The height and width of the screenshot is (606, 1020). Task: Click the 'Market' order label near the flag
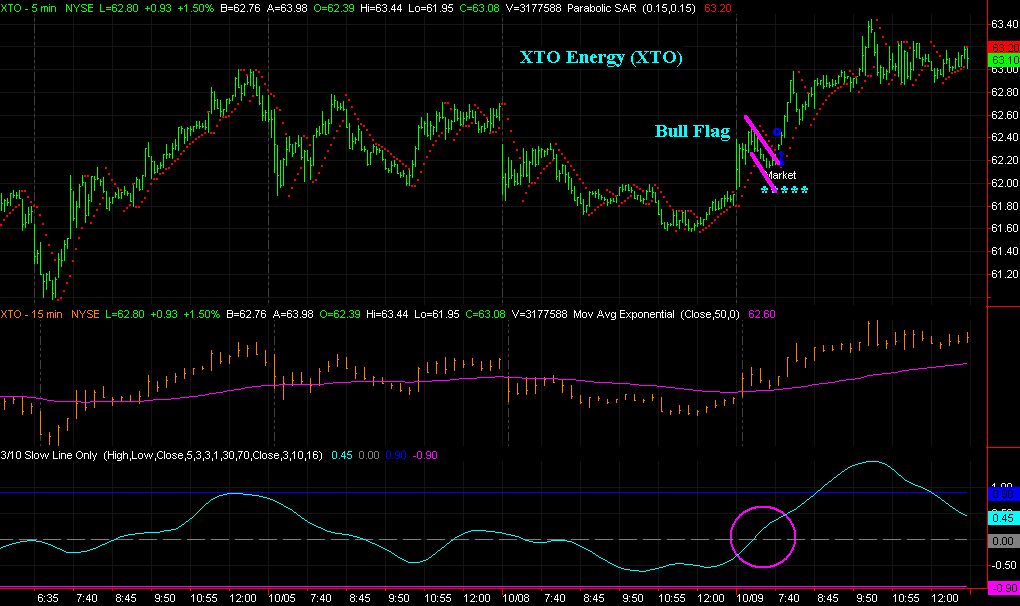pyautogui.click(x=781, y=175)
